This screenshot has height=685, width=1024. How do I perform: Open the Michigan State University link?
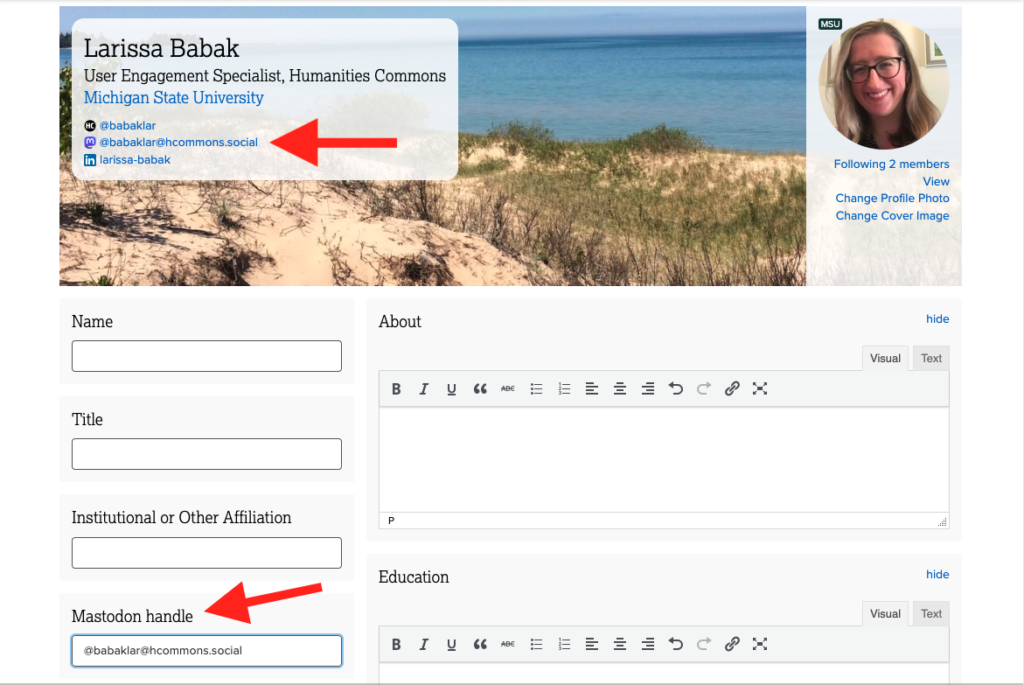tap(173, 97)
